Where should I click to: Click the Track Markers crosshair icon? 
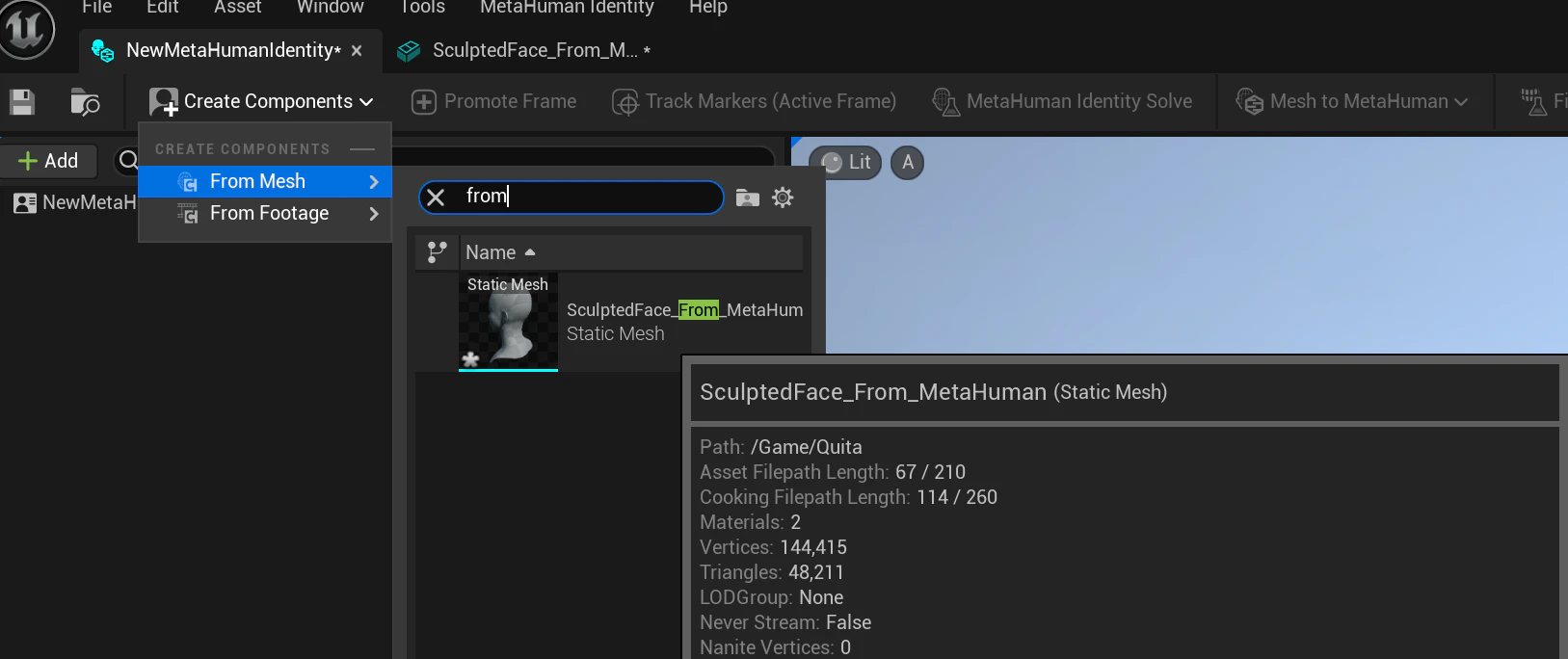[x=625, y=102]
